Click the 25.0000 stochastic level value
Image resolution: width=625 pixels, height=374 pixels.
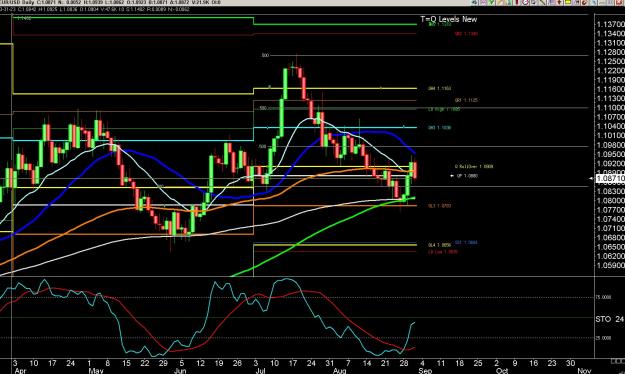point(603,338)
